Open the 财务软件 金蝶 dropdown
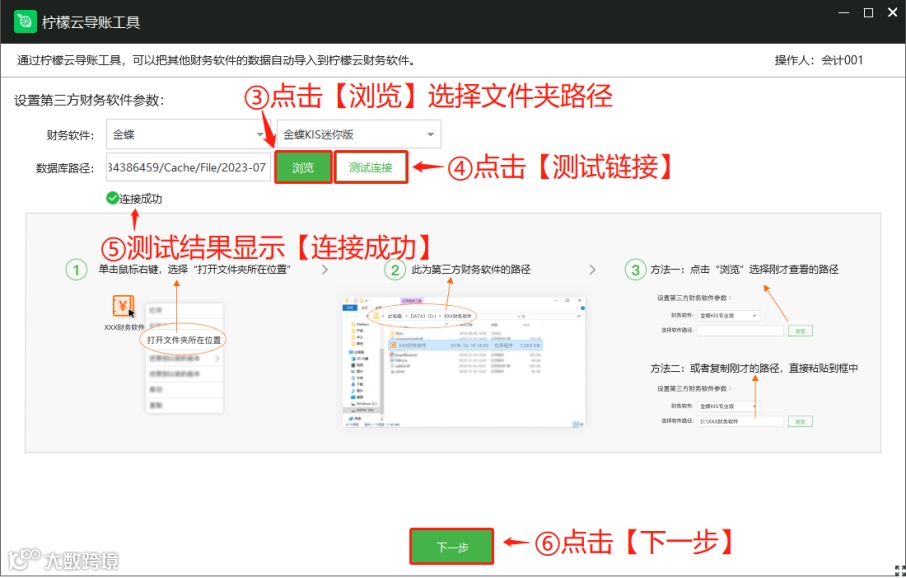The width and height of the screenshot is (906, 578). pos(186,135)
